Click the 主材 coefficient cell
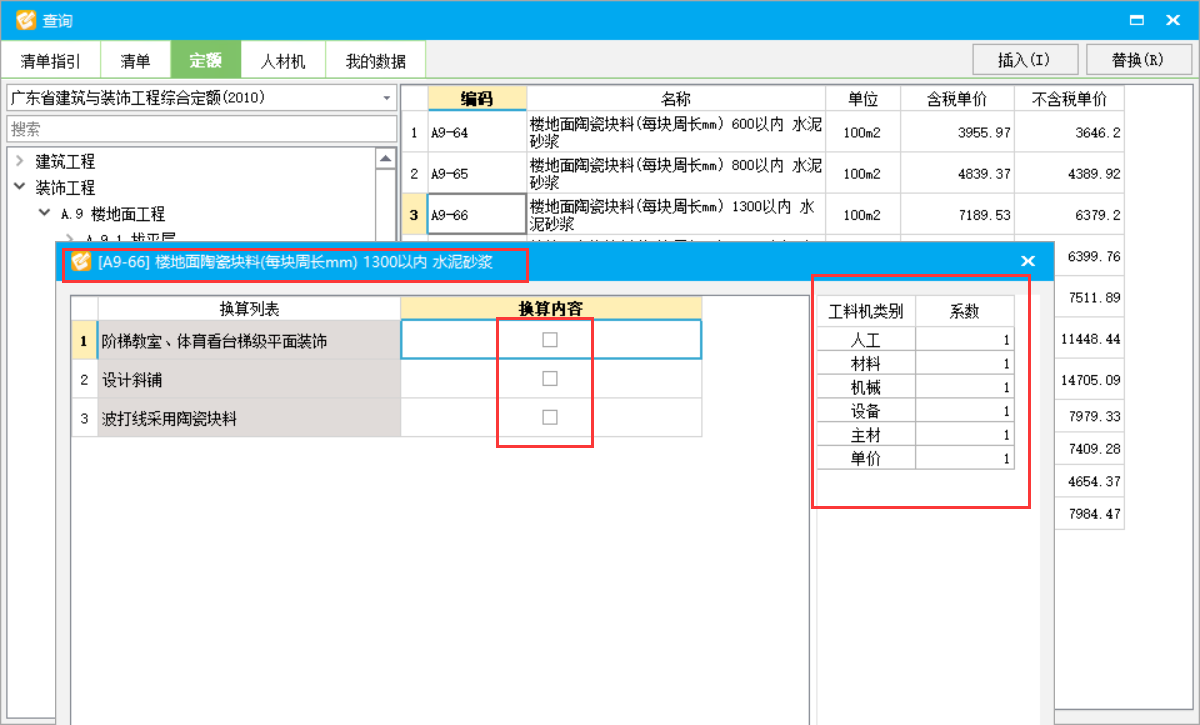The image size is (1200, 725). click(x=964, y=435)
